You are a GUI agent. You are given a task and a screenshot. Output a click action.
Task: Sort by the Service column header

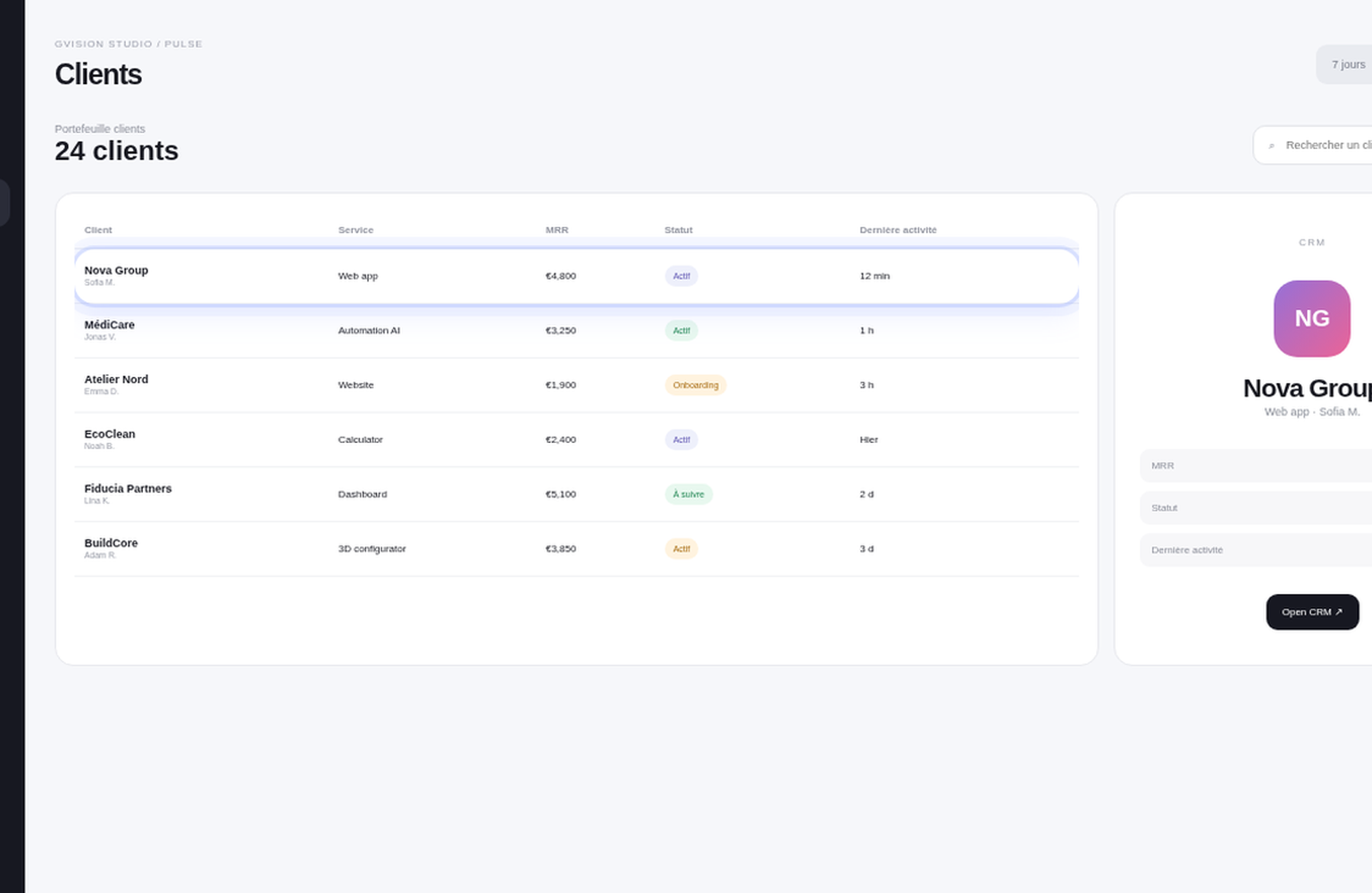356,230
